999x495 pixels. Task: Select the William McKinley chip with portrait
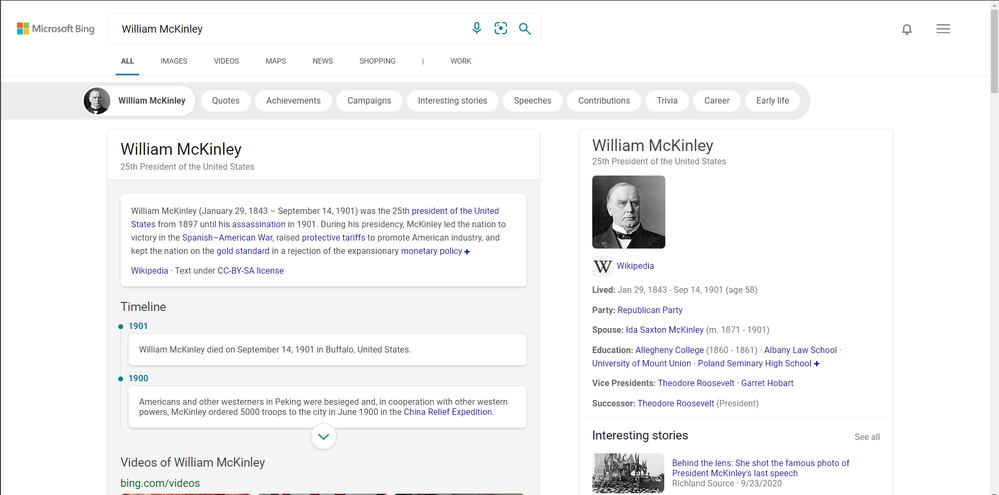(x=139, y=101)
